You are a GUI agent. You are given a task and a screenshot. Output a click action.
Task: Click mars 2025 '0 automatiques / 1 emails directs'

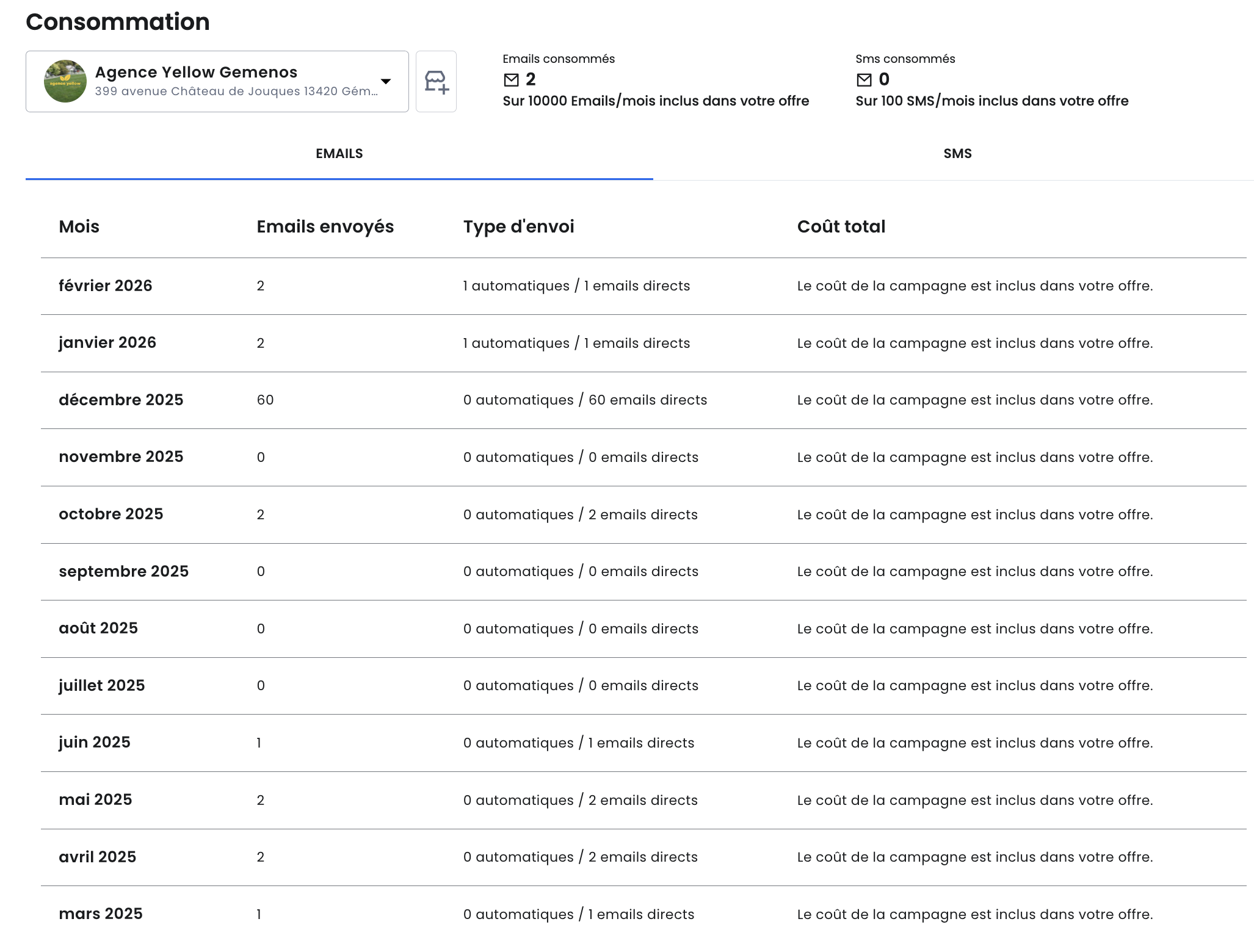[579, 914]
